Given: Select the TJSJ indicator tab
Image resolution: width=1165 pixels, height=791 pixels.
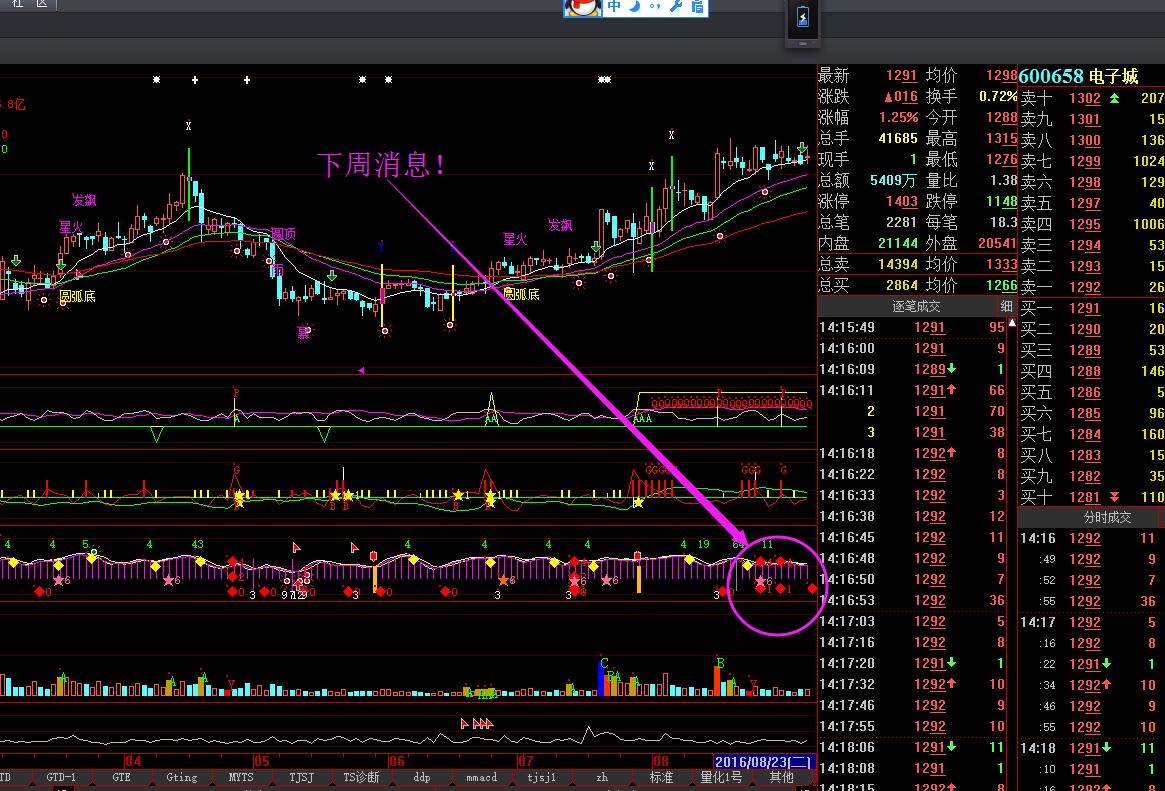Looking at the screenshot, I should click(x=301, y=777).
